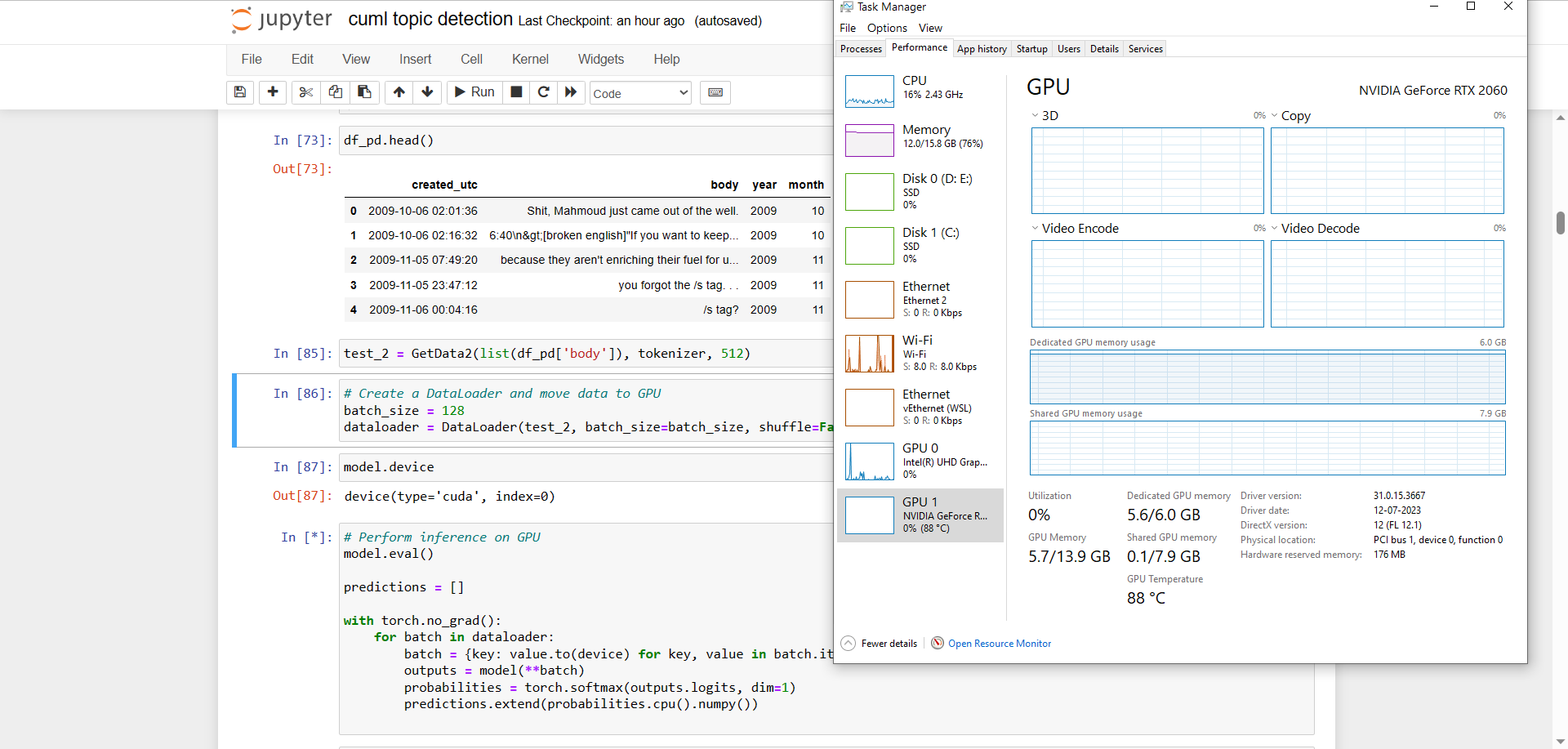The height and width of the screenshot is (749, 1568).
Task: Copy selected cells with the copy icon
Action: point(335,92)
